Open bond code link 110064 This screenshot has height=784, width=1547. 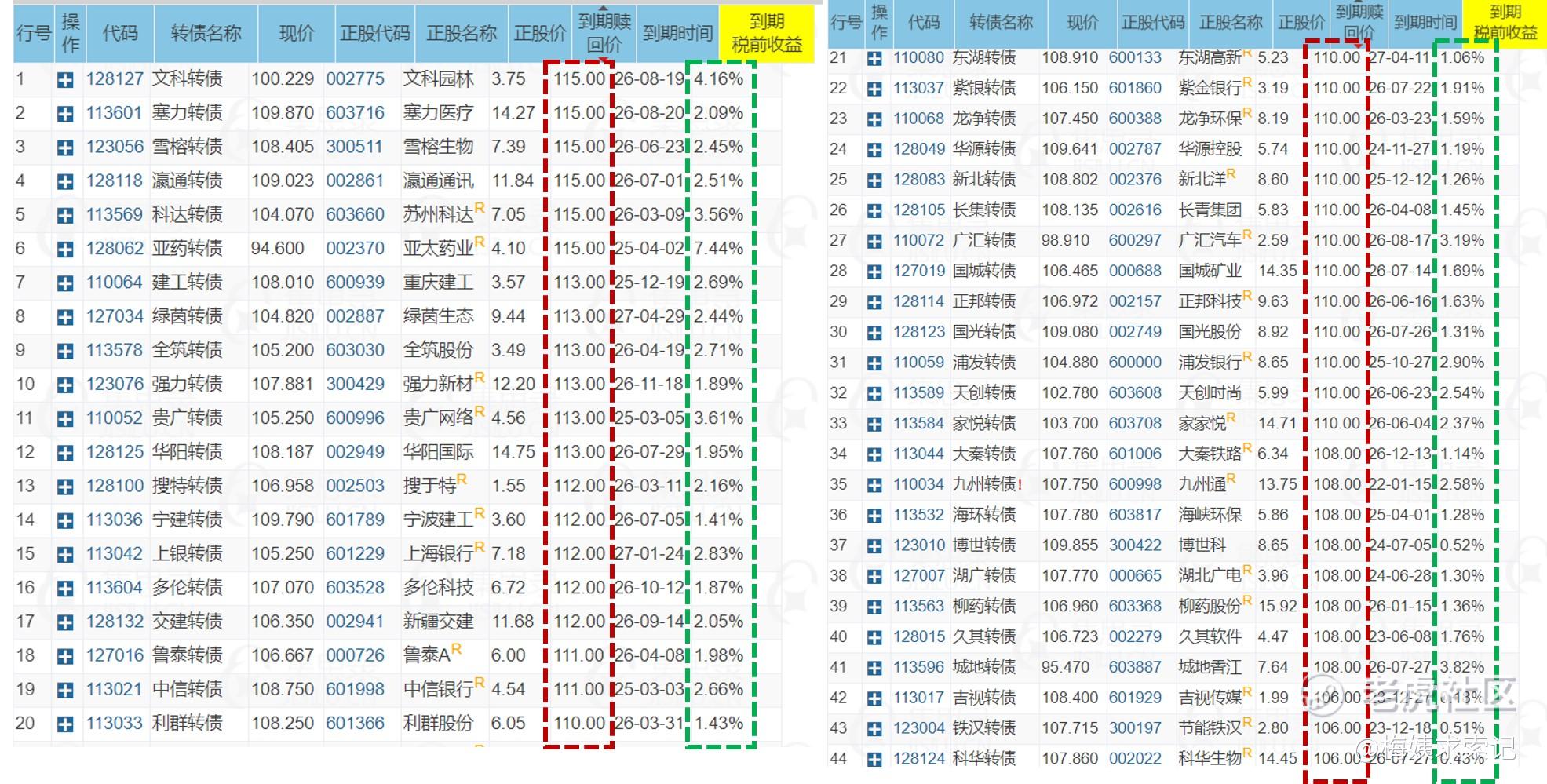(115, 283)
